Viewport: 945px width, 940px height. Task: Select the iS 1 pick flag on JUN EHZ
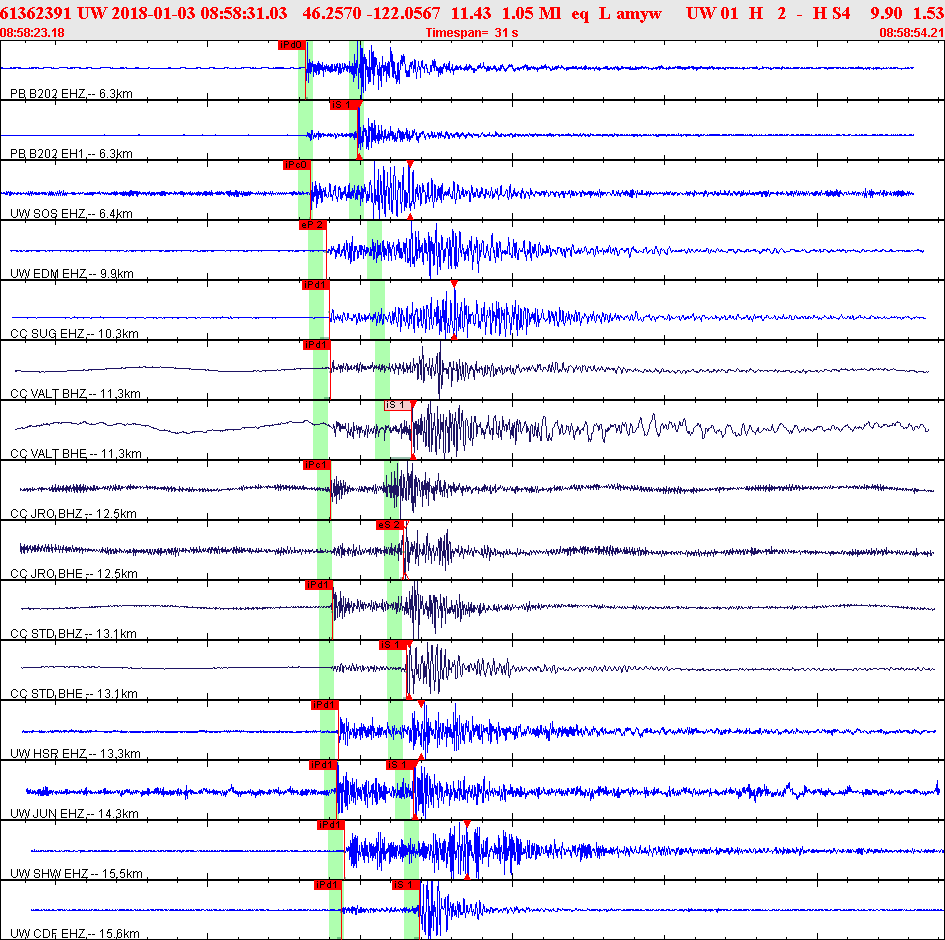click(401, 765)
